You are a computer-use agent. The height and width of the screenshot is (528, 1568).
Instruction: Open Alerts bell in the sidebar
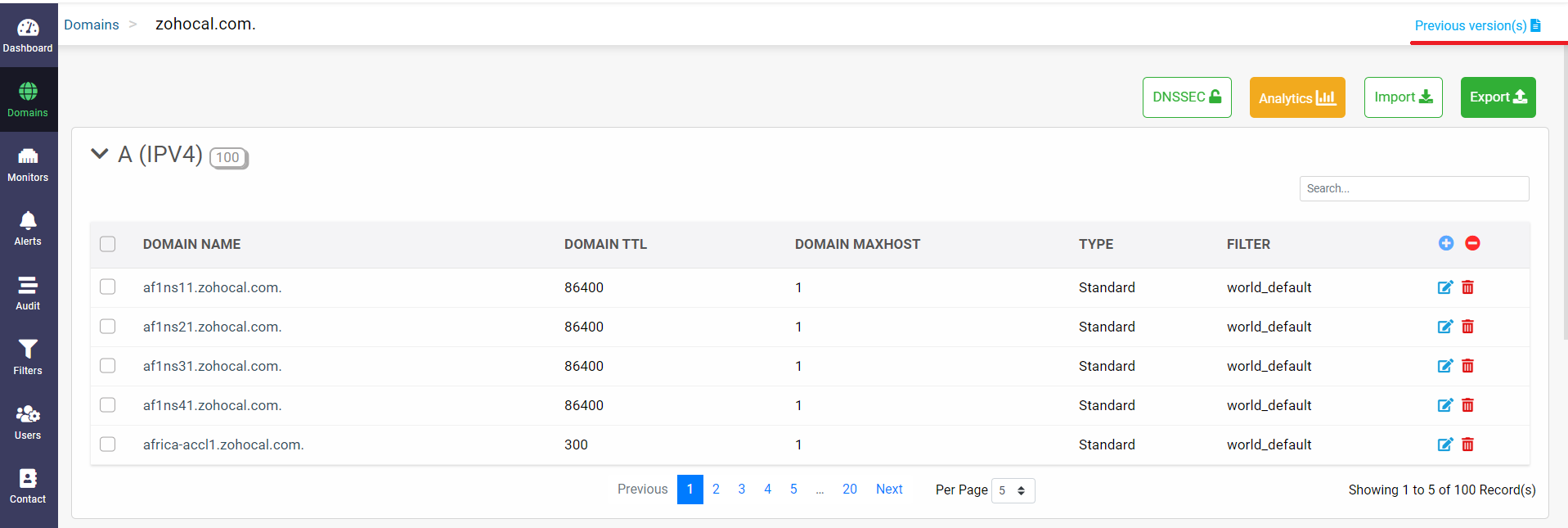pos(28,228)
